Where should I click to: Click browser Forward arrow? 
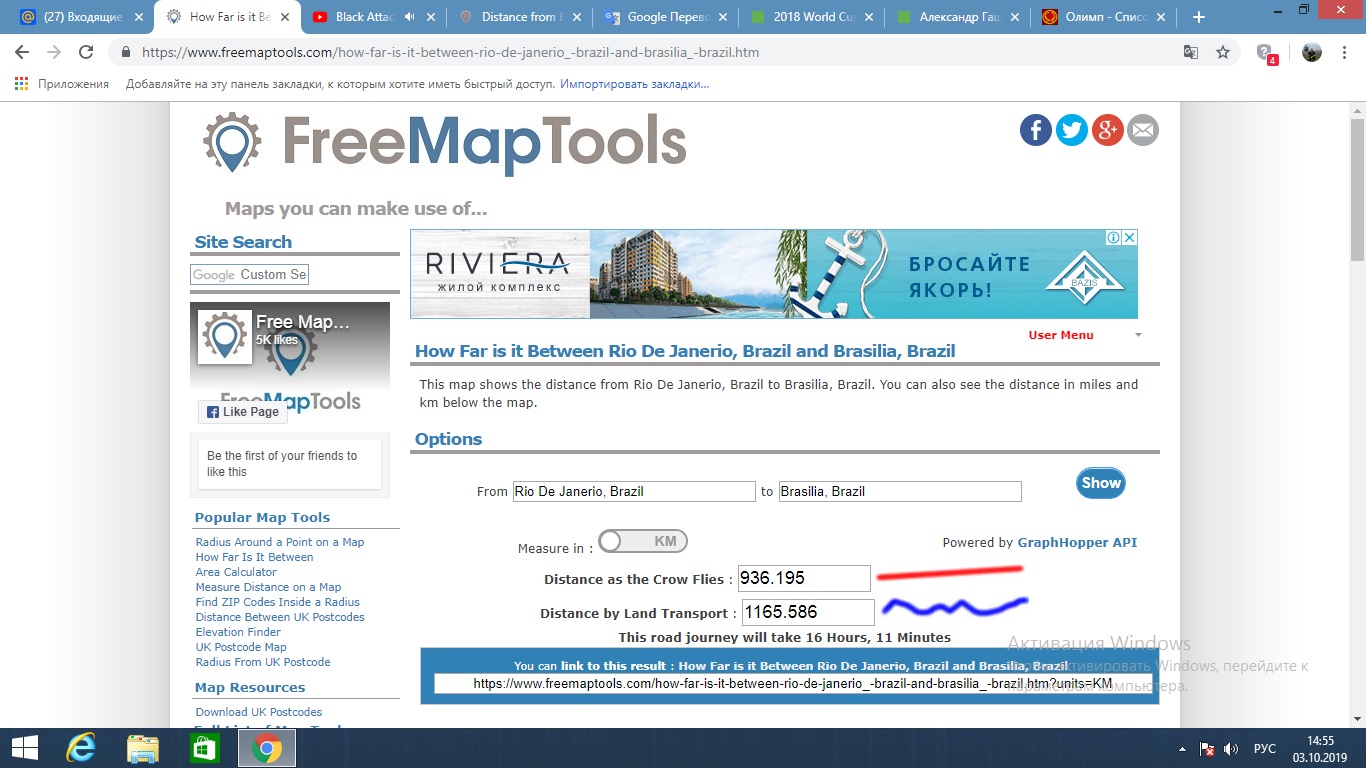pos(54,52)
